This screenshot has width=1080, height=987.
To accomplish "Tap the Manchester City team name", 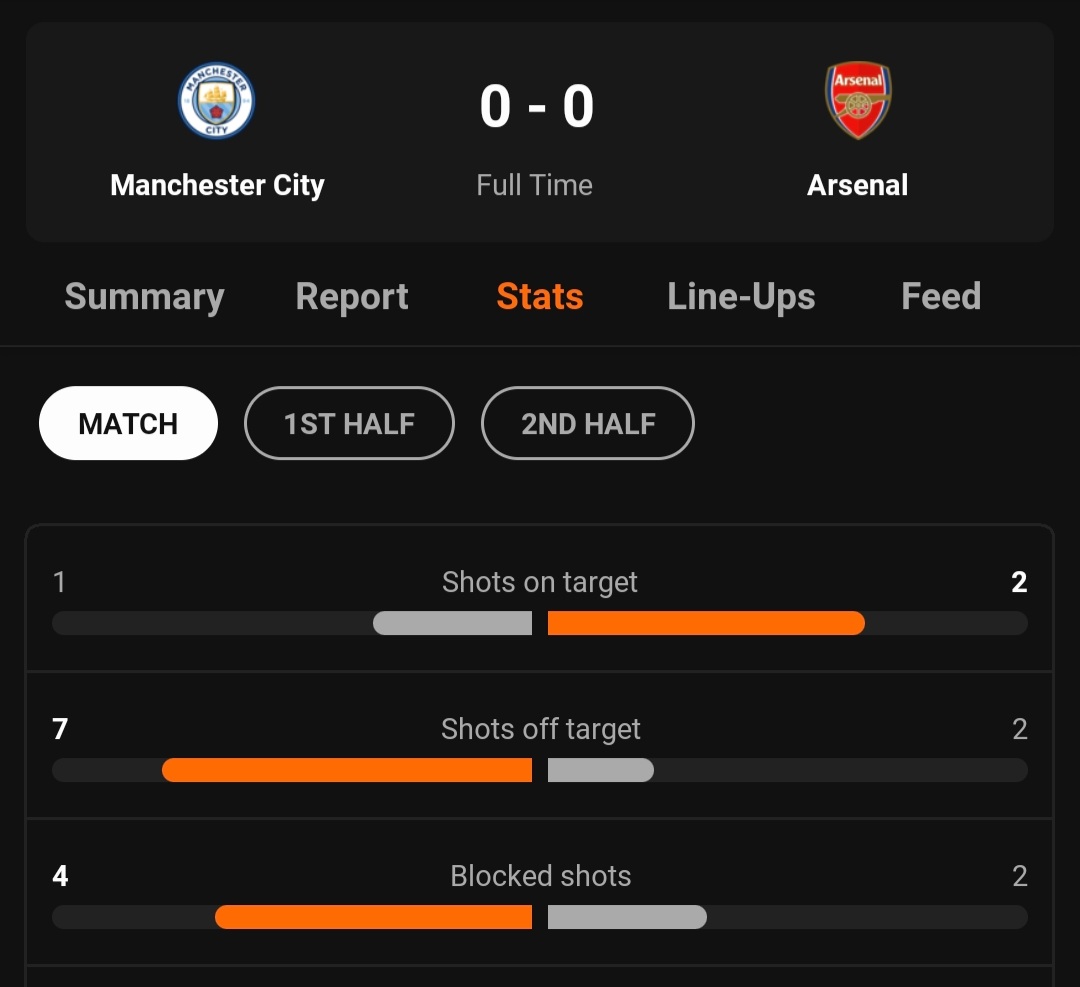I will [217, 185].
